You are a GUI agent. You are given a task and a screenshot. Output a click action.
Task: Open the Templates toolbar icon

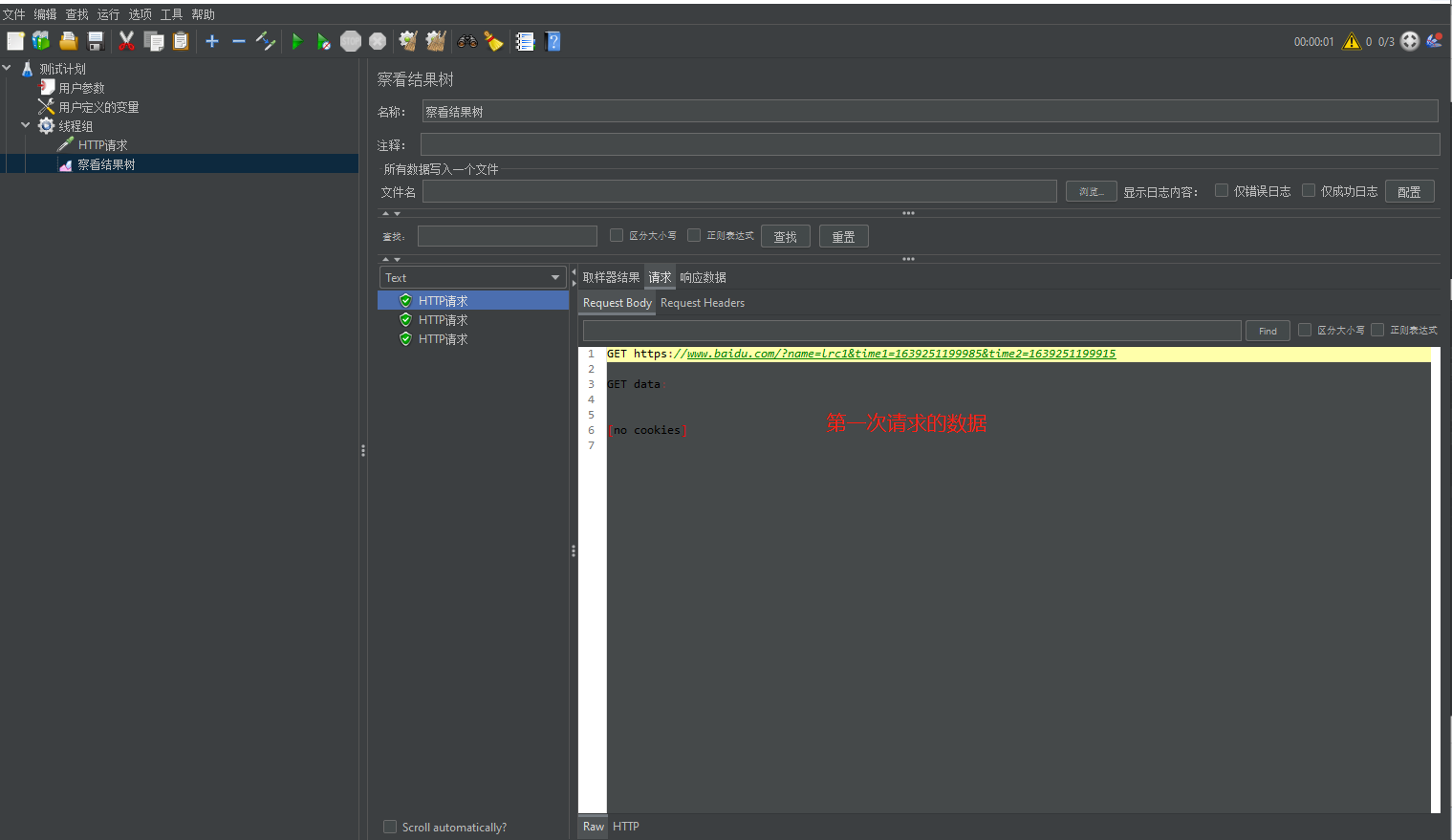click(41, 41)
